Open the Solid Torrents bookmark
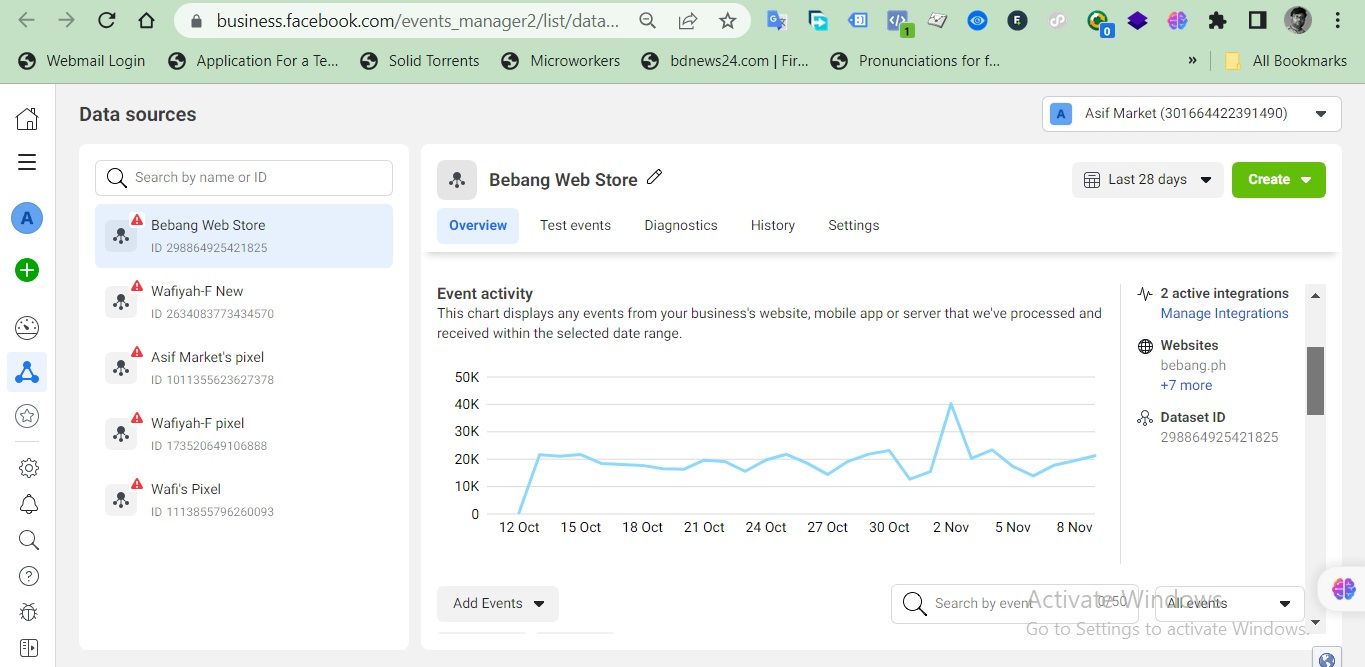The image size is (1365, 667). (421, 61)
